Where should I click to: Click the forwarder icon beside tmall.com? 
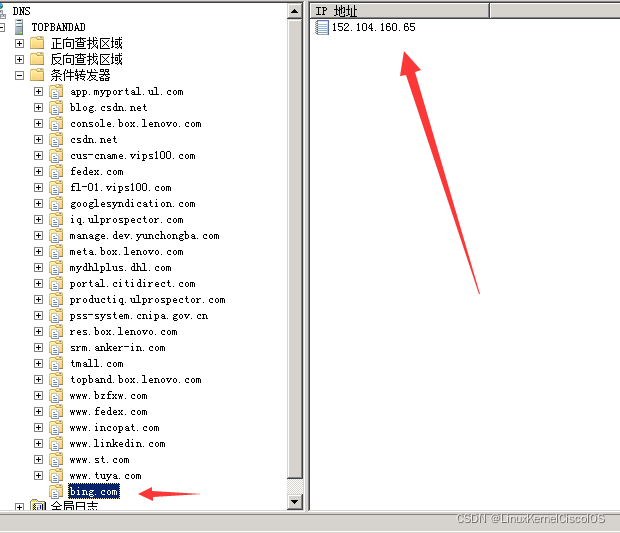[x=56, y=363]
